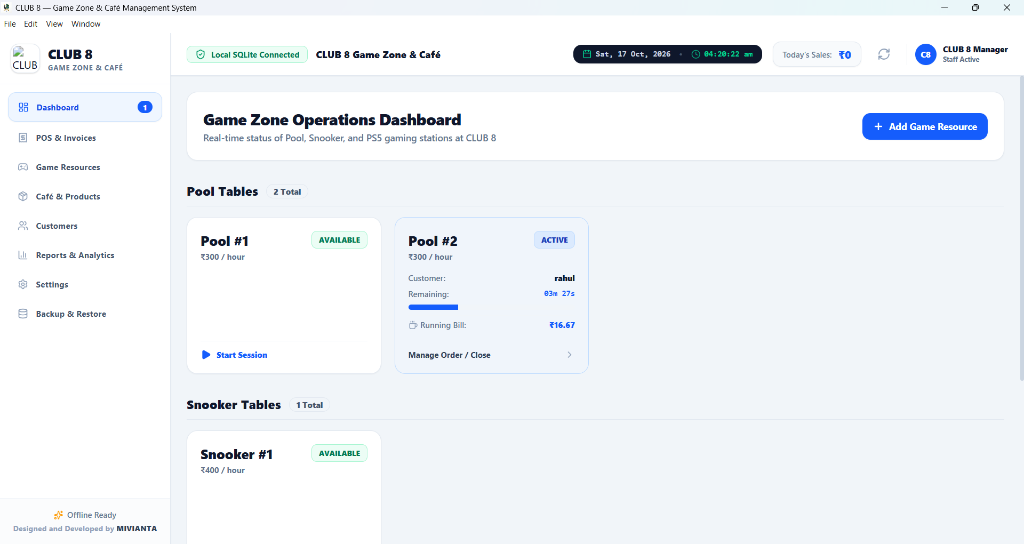Click the C8 manager avatar
This screenshot has height=544, width=1024.
pos(925,54)
